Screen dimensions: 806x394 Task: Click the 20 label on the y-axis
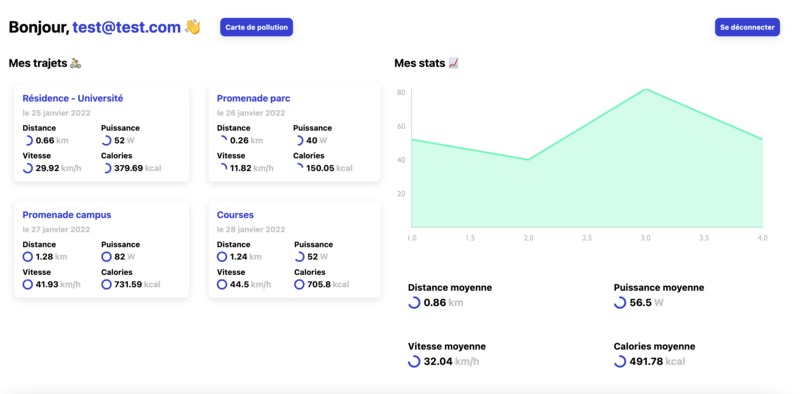point(401,193)
